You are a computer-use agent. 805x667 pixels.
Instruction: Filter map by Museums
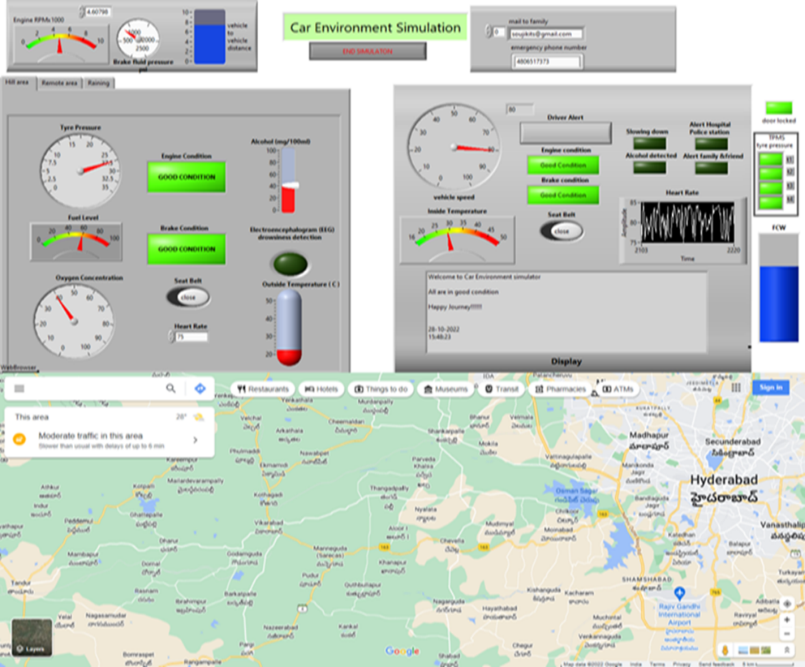tap(446, 389)
